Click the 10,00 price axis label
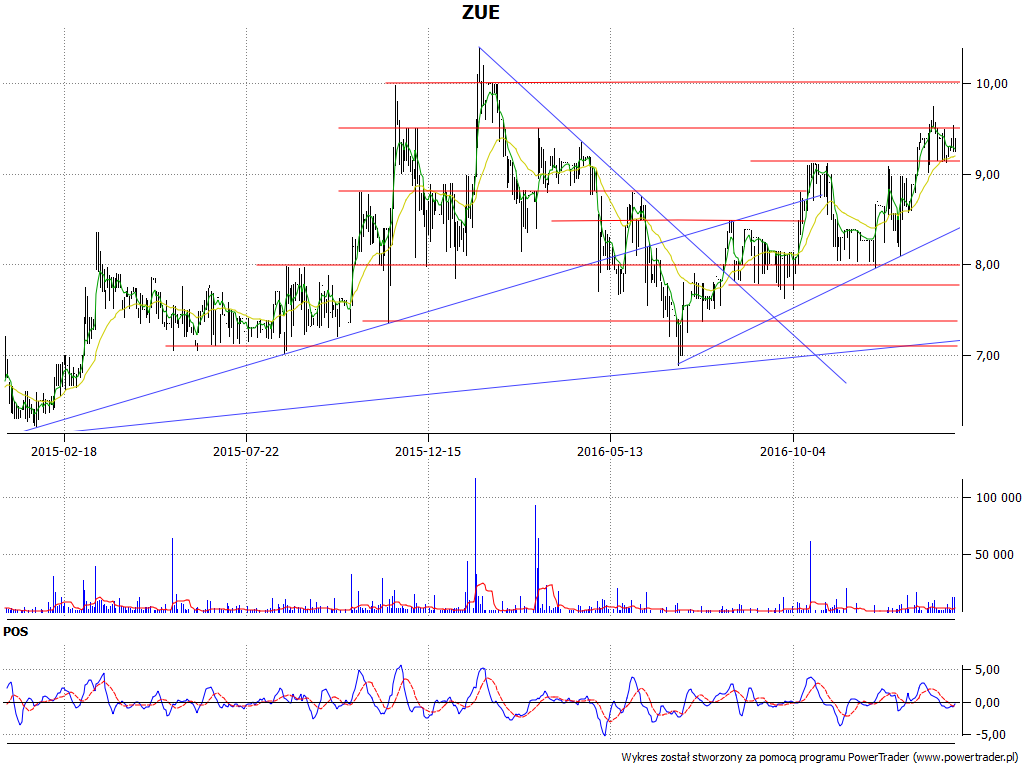1024x768 pixels. tap(991, 84)
